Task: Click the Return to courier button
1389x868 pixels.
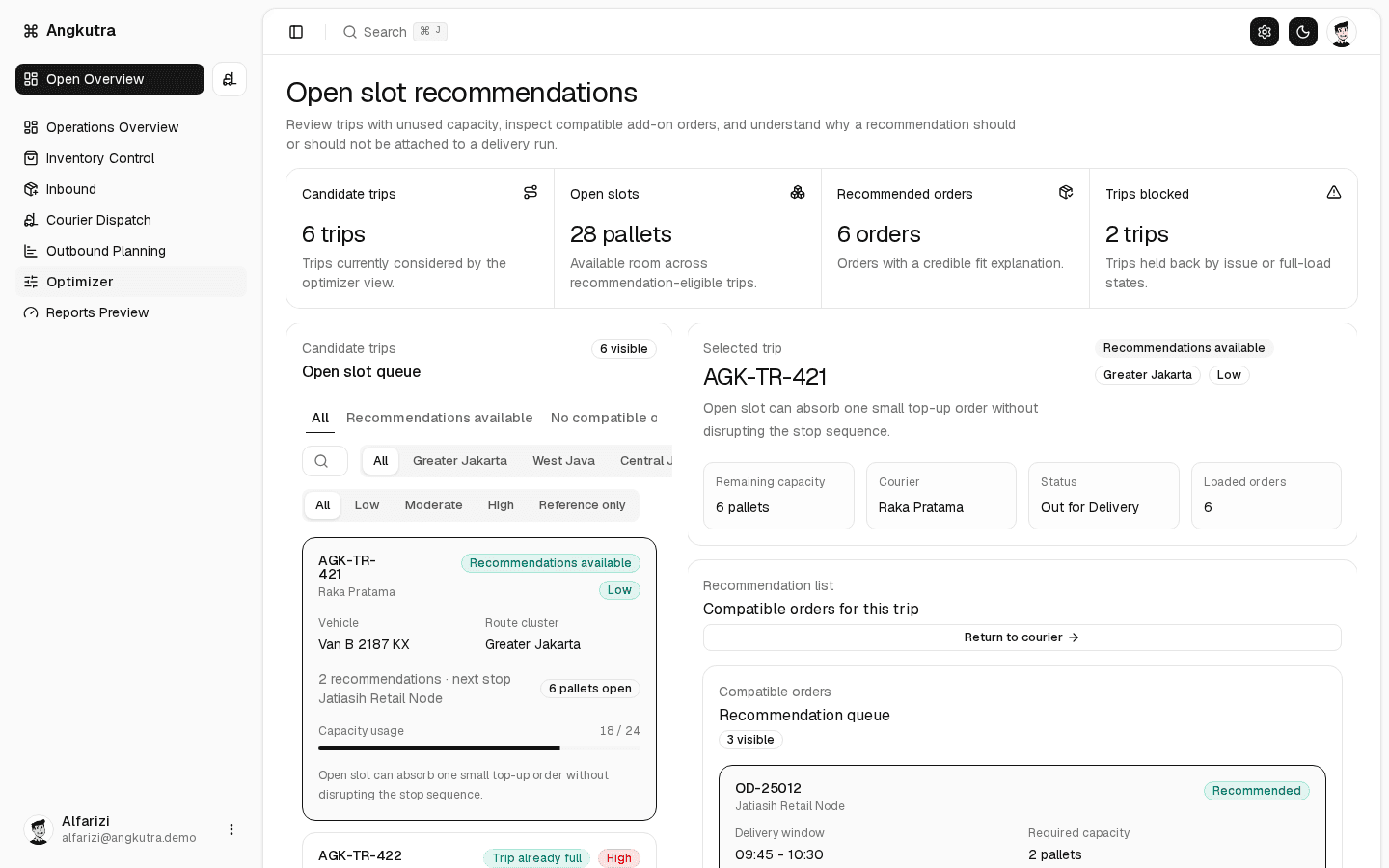Action: pyautogui.click(x=1021, y=637)
